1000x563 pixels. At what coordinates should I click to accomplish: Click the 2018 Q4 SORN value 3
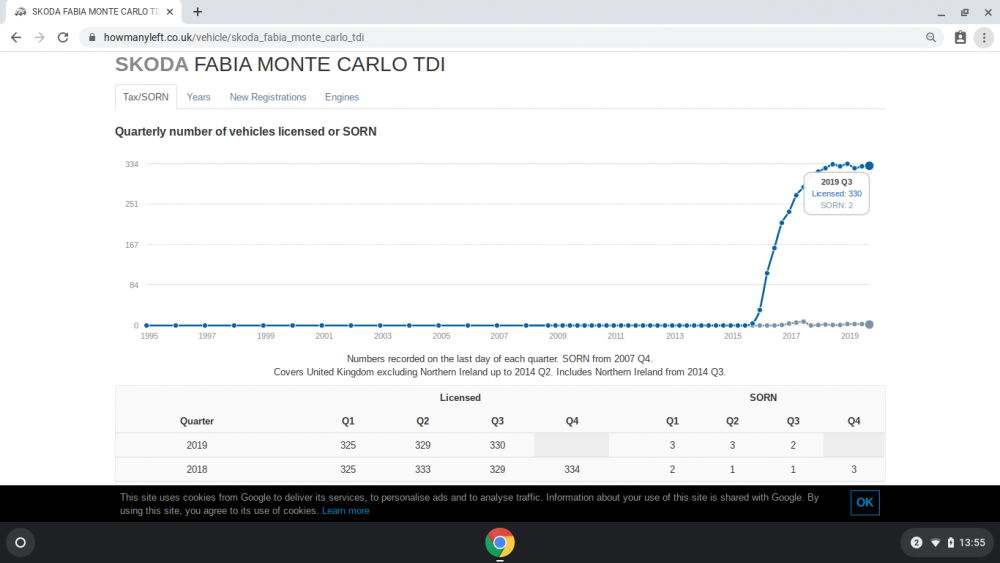[854, 469]
